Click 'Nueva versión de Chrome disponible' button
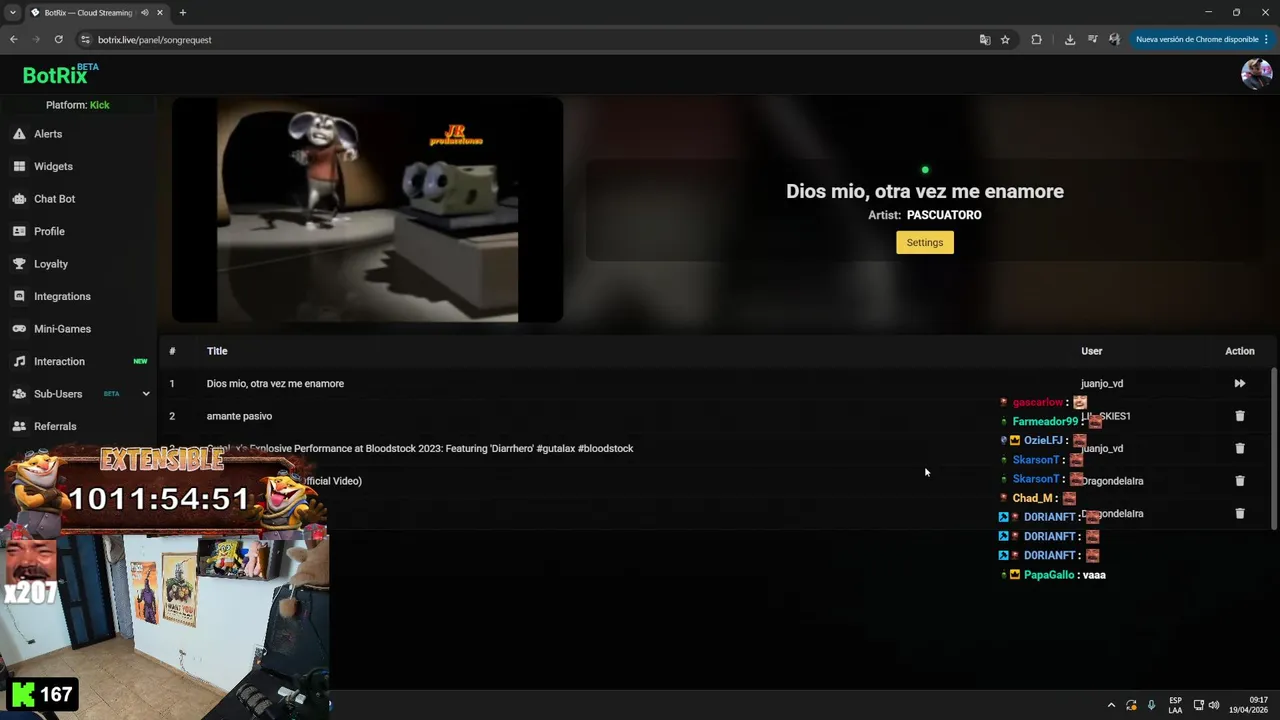Viewport: 1280px width, 720px height. 1196,40
